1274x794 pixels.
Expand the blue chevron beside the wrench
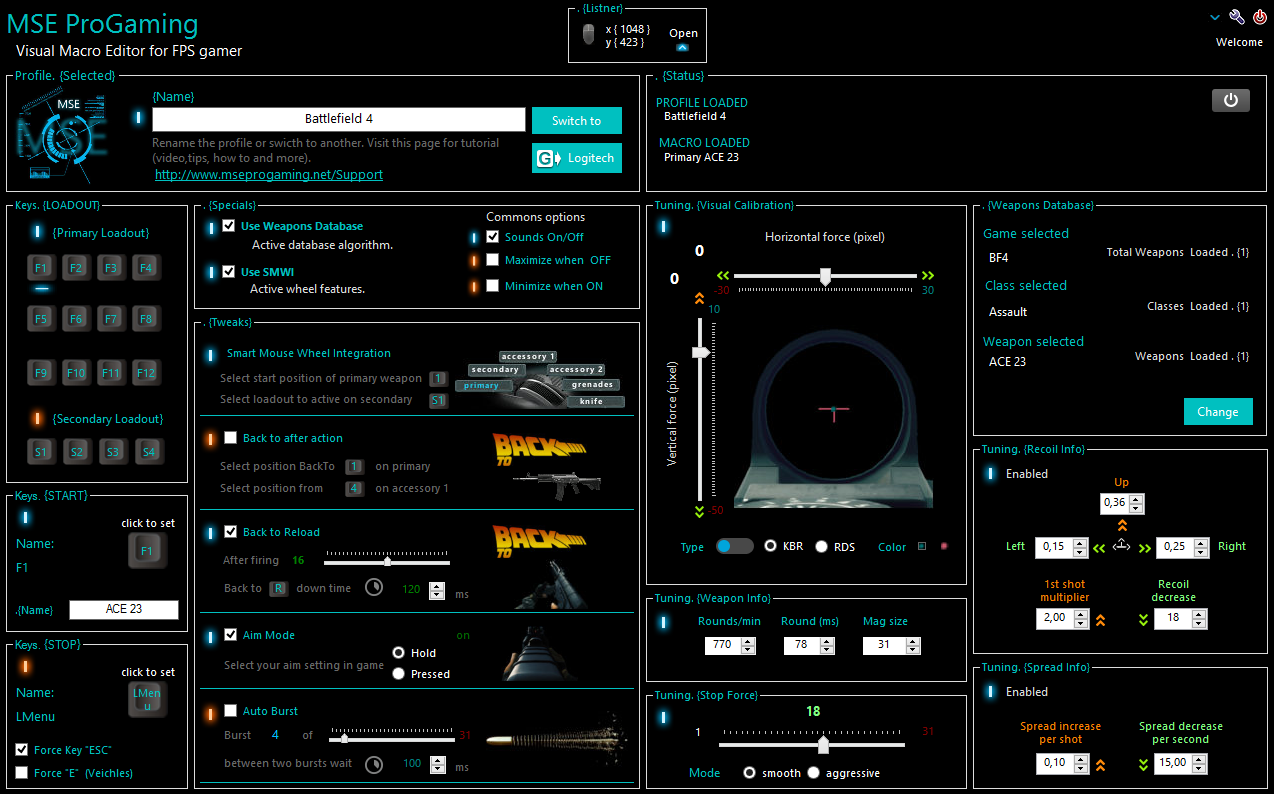[x=1215, y=17]
